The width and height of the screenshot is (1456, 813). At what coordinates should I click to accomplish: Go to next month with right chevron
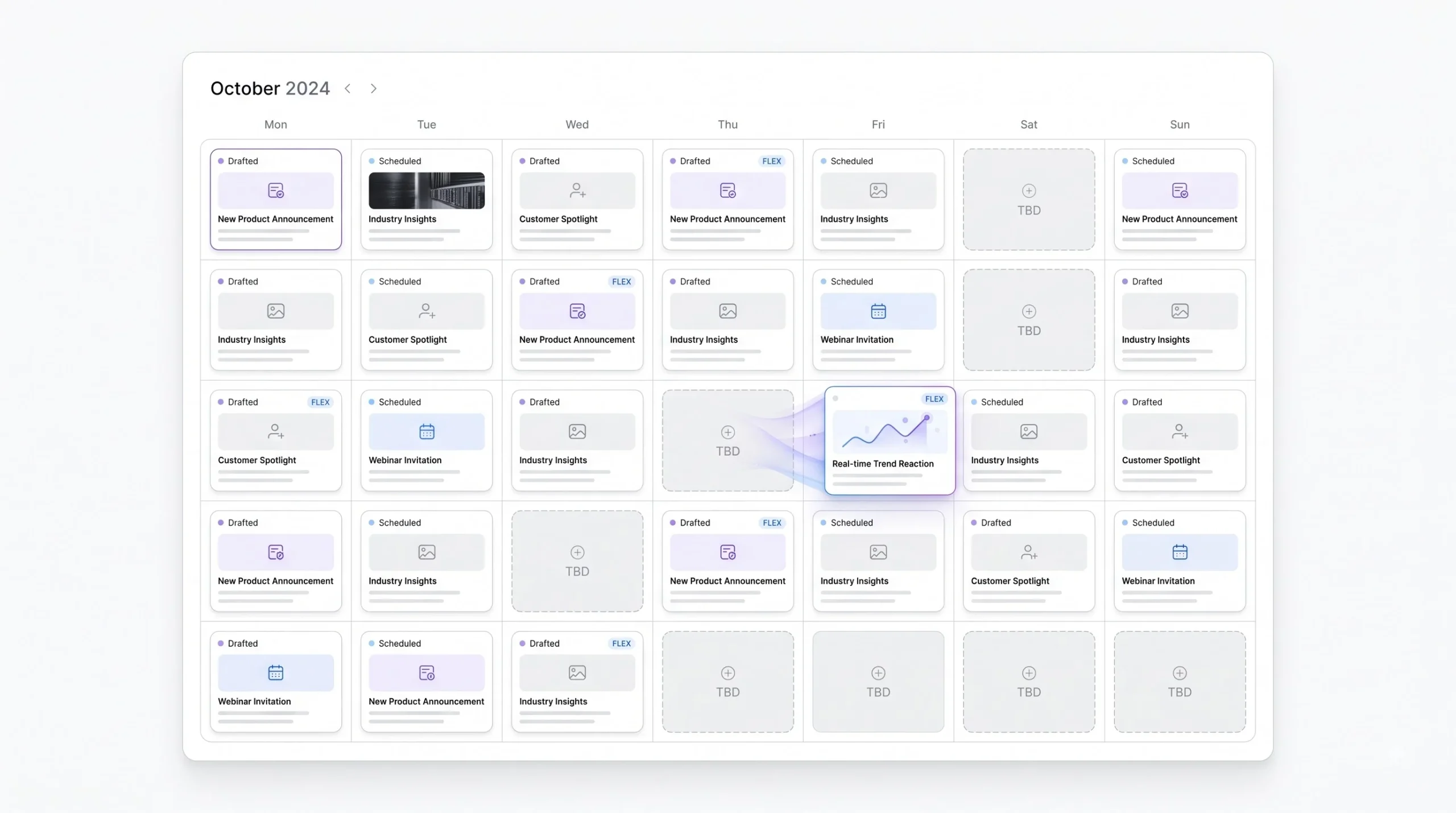(x=374, y=88)
